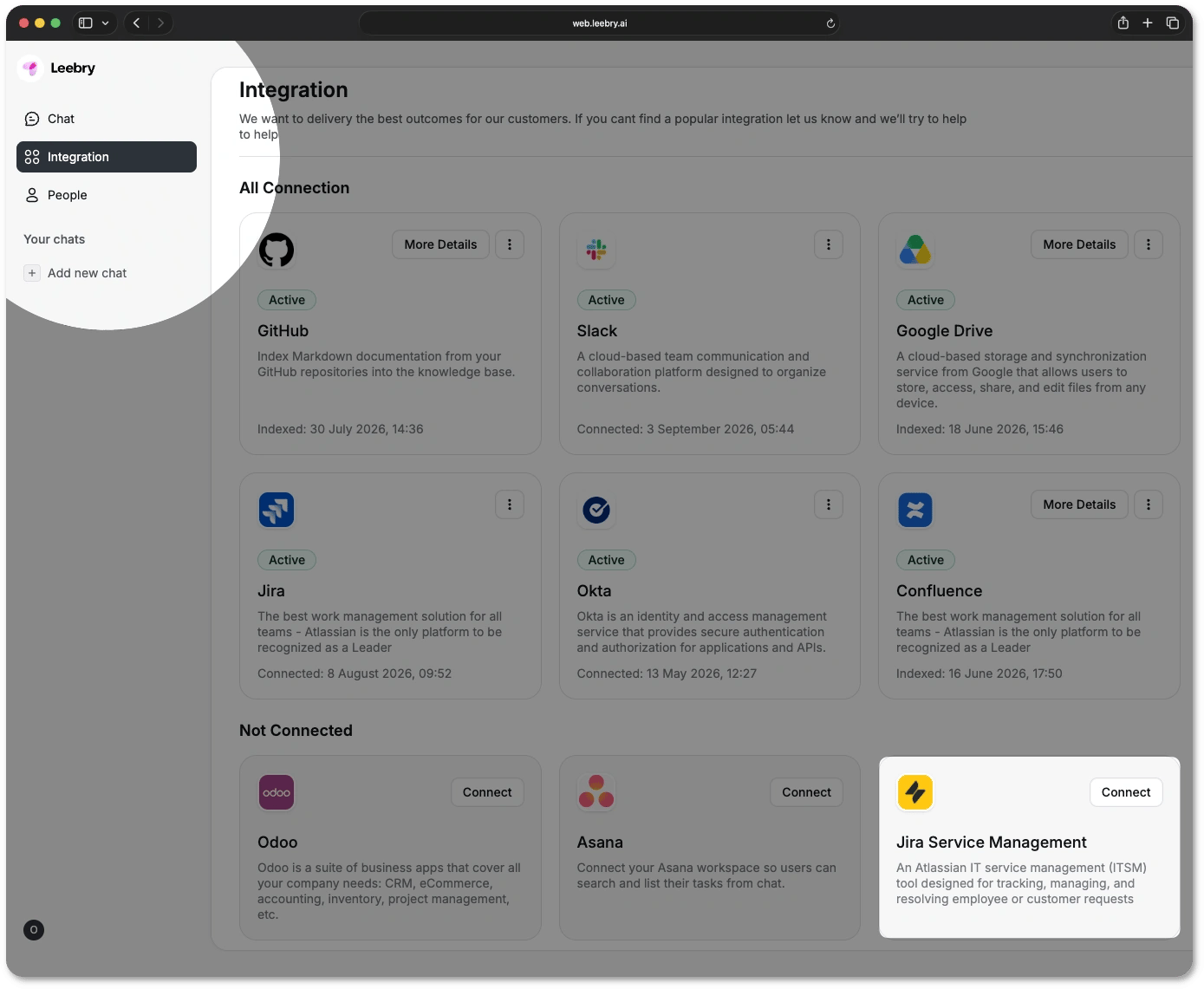Image resolution: width=1204 pixels, height=989 pixels.
Task: Reload the page with the refresh icon
Action: coord(830,23)
